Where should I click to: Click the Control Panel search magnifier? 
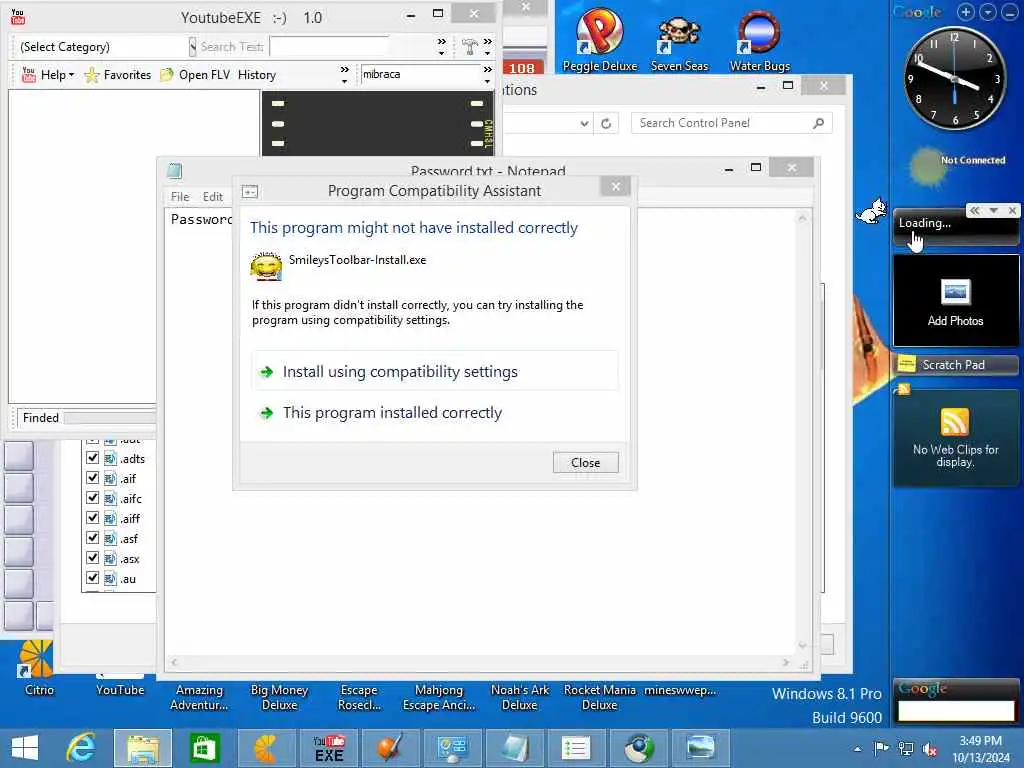pos(818,123)
